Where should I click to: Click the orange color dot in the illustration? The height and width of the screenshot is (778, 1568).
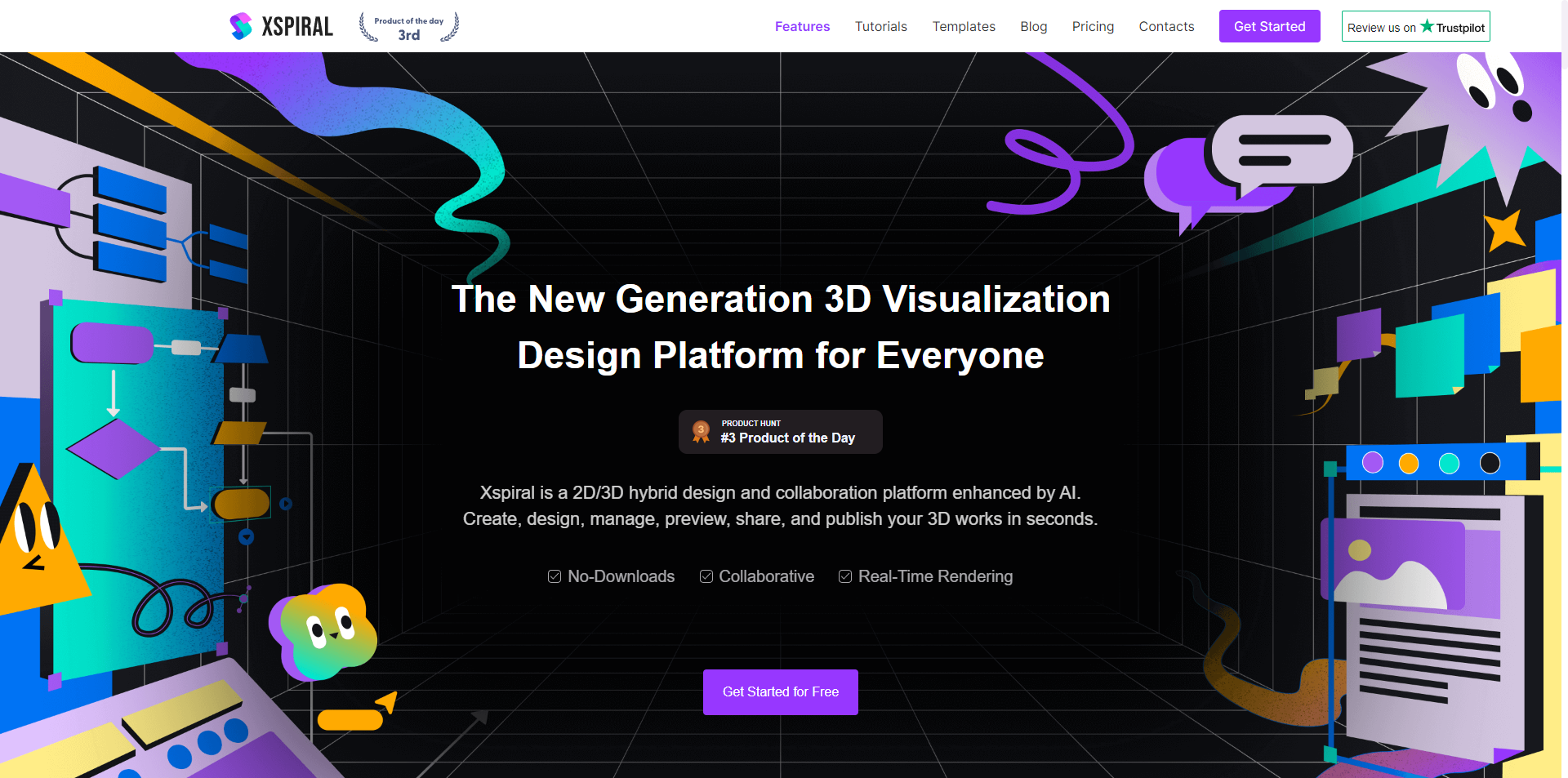1409,463
